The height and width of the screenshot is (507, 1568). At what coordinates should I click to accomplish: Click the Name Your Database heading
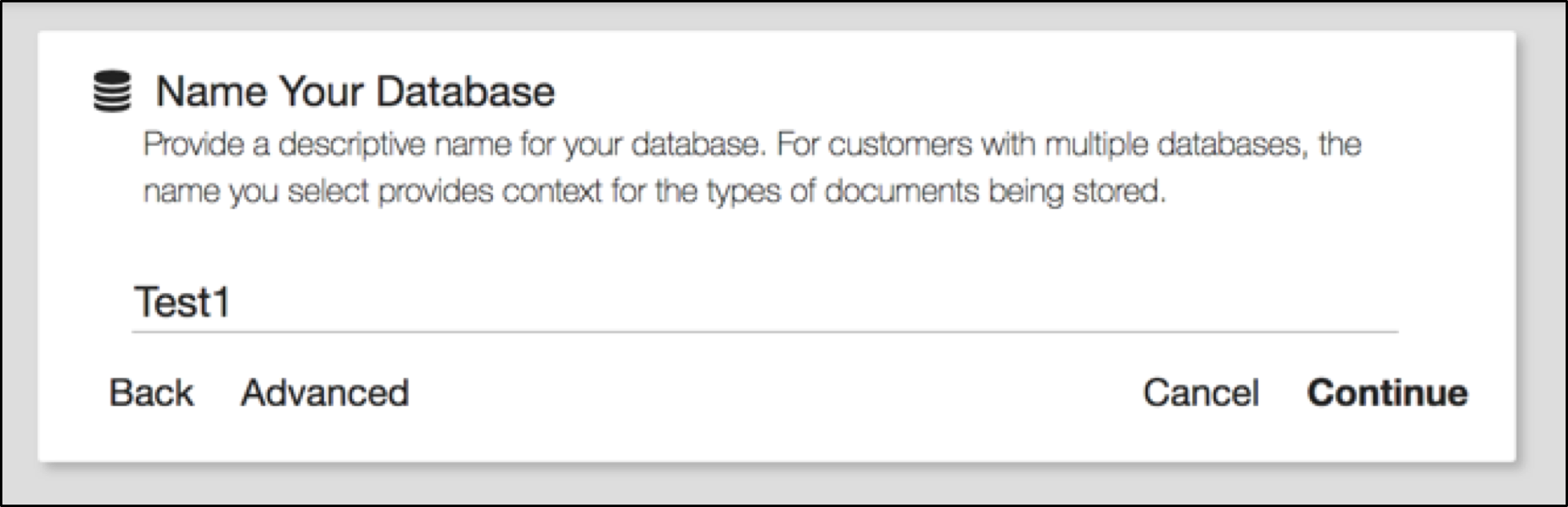click(354, 91)
